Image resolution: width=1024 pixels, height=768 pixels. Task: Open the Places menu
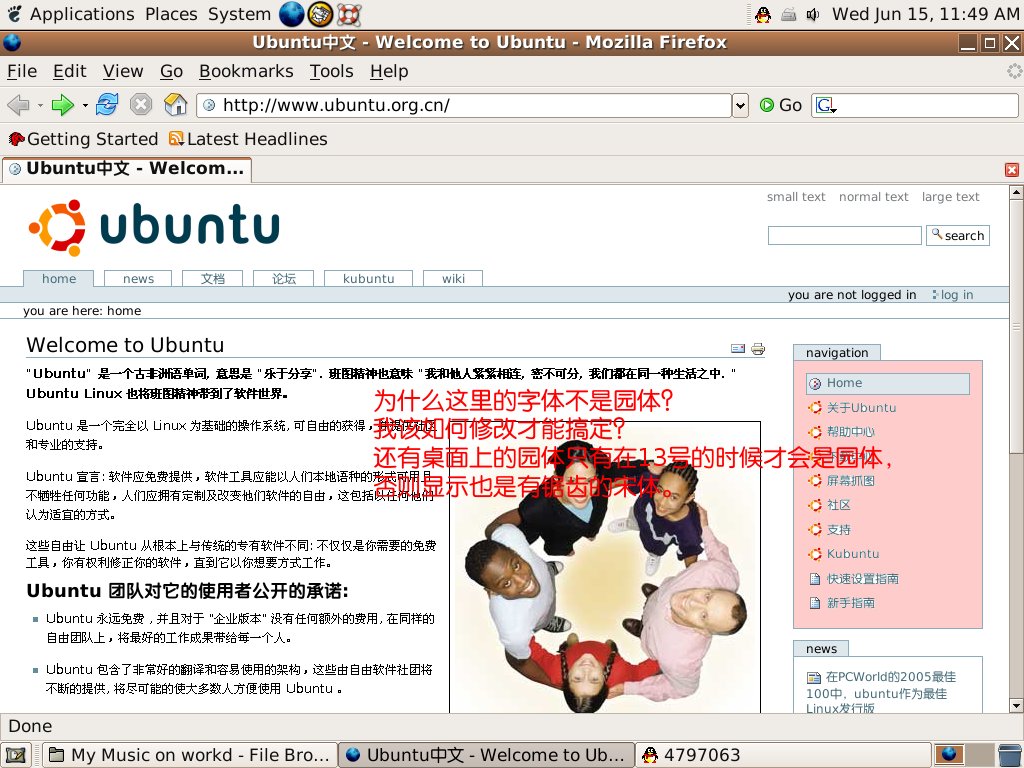(171, 14)
